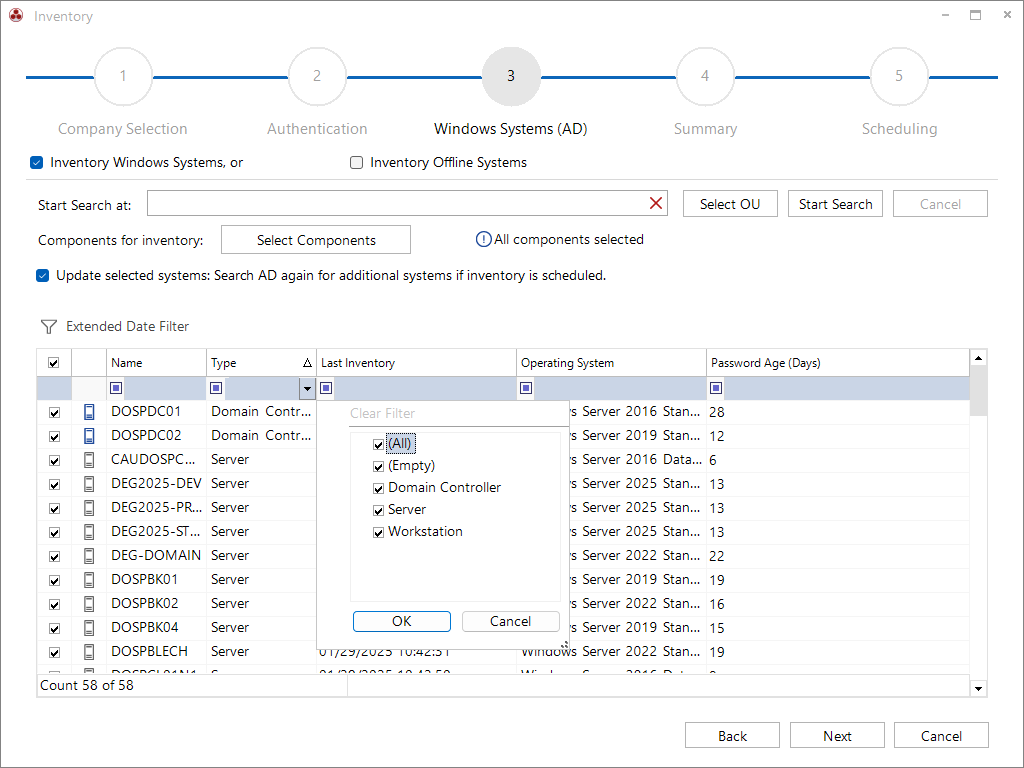Click the grid vertical scrollbar thumb

[978, 391]
